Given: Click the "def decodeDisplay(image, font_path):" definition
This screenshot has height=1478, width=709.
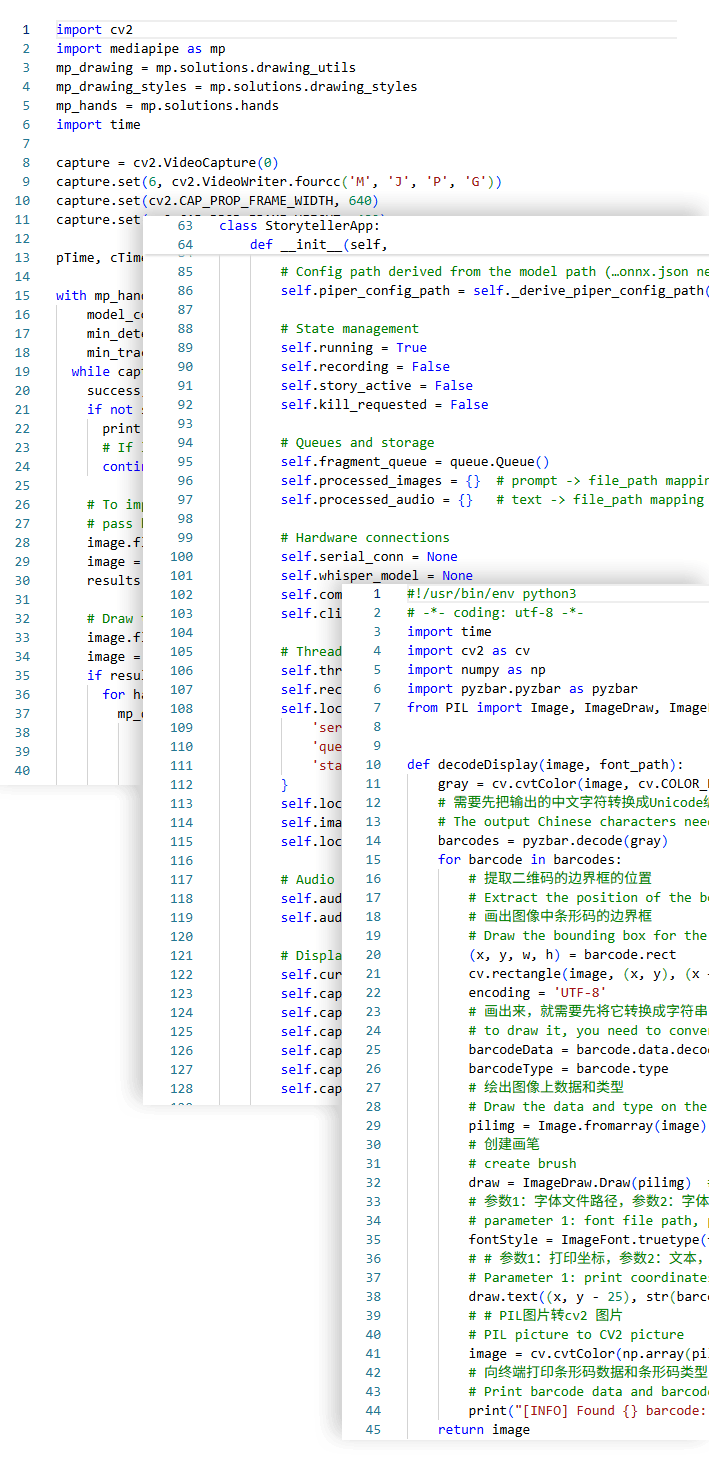Looking at the screenshot, I should [x=545, y=765].
